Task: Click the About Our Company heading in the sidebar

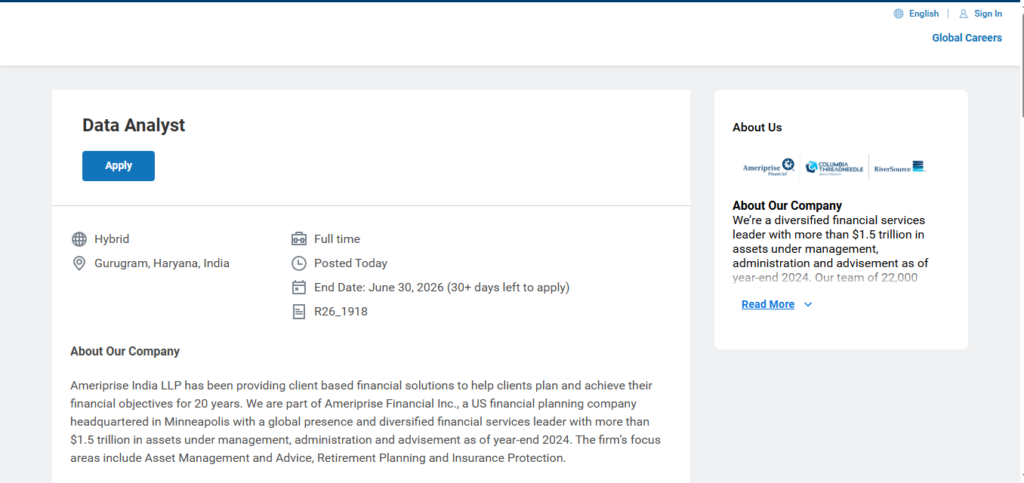Action: (787, 206)
